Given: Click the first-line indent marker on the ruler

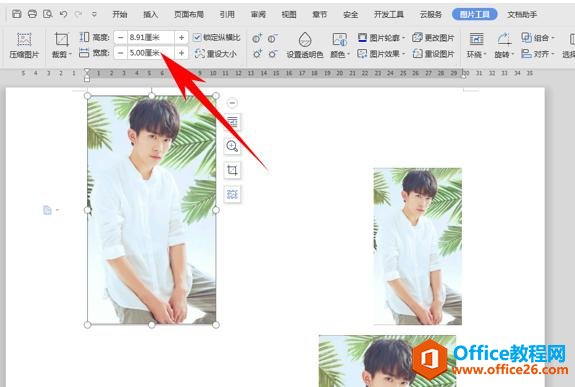Looking at the screenshot, I should point(87,70).
